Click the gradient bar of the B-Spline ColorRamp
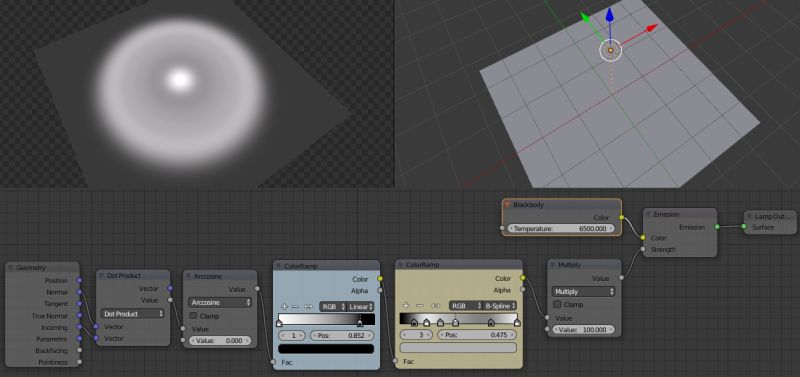This screenshot has height=377, width=800. point(458,318)
